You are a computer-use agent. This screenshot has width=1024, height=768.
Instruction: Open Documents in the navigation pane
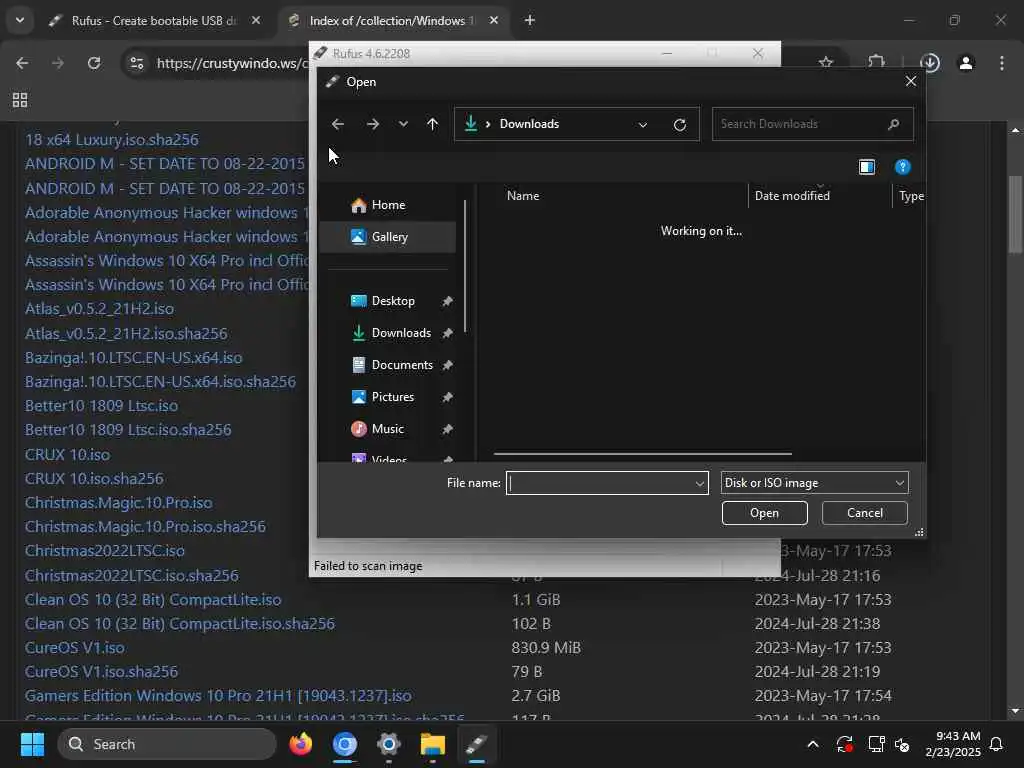pos(402,365)
